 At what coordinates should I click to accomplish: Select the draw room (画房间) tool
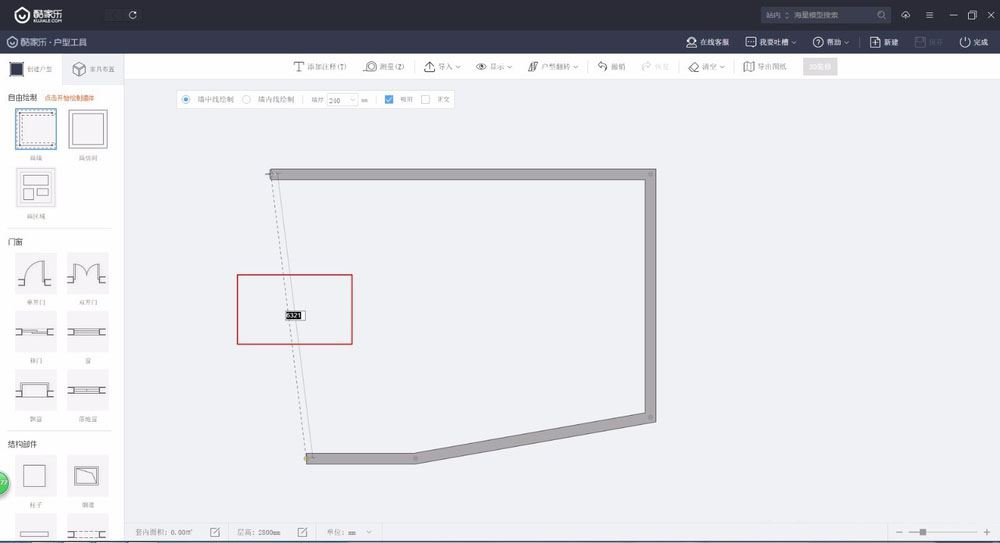click(87, 130)
